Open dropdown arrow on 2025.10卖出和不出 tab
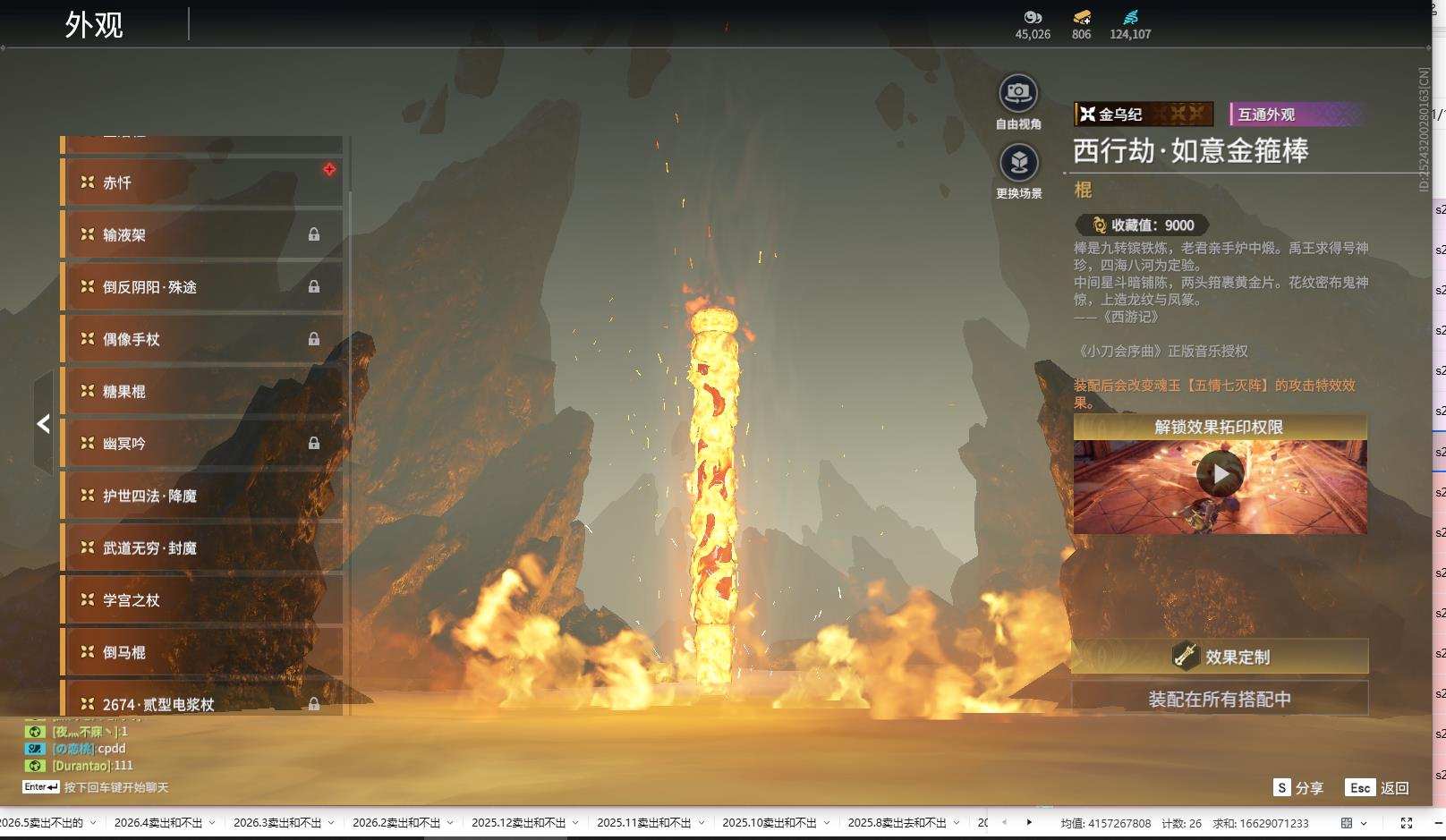The image size is (1446, 840). tap(827, 823)
